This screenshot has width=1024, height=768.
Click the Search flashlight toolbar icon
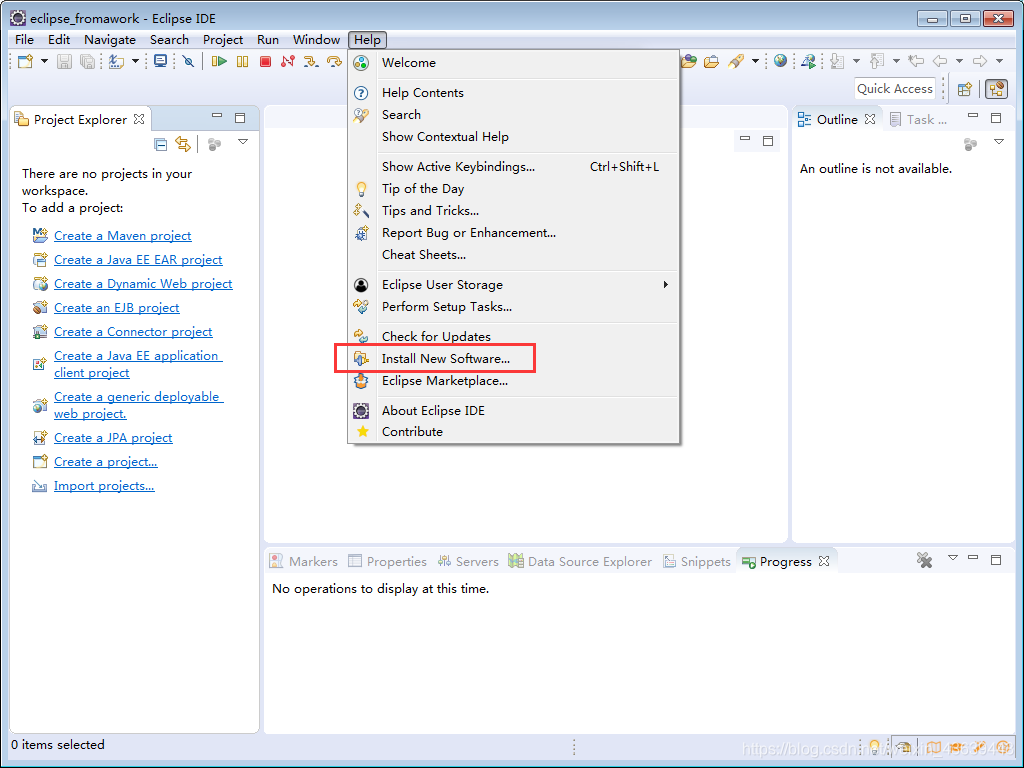pos(736,61)
